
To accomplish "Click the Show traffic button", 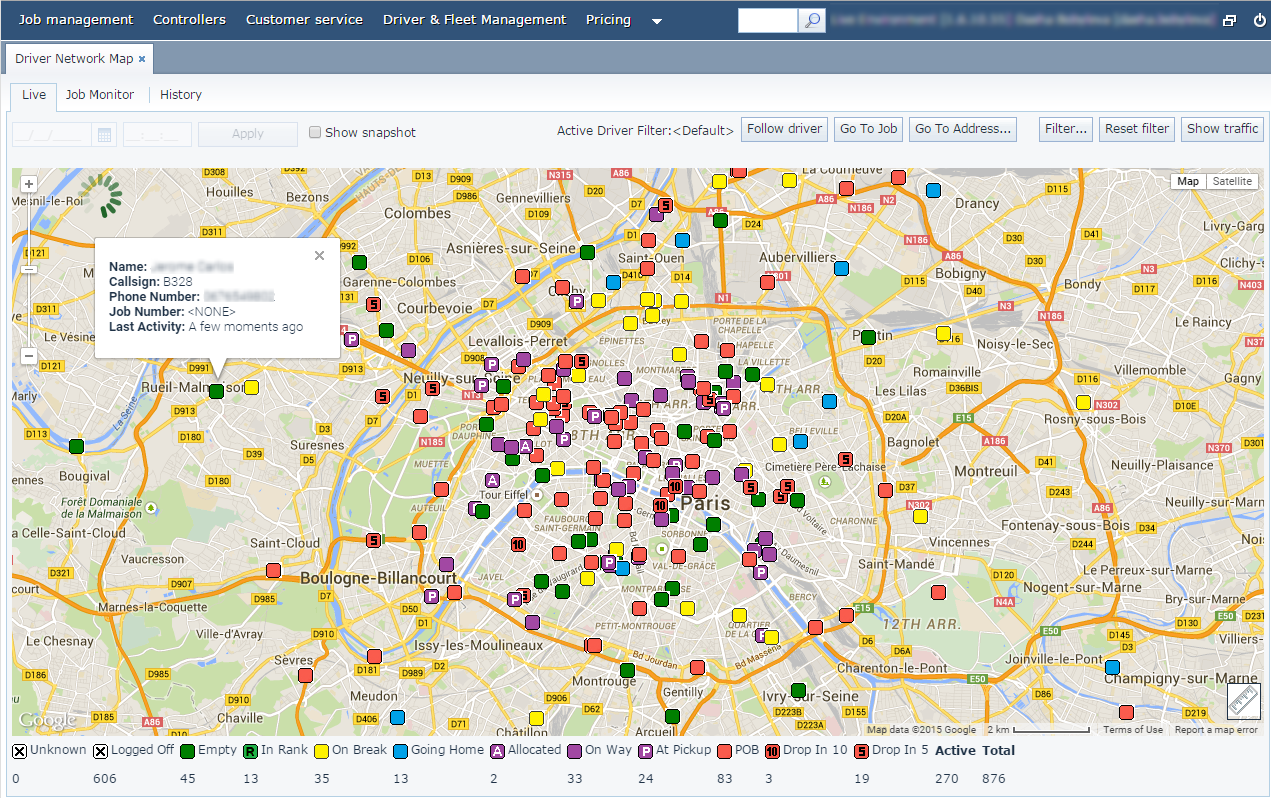I will 1222,129.
